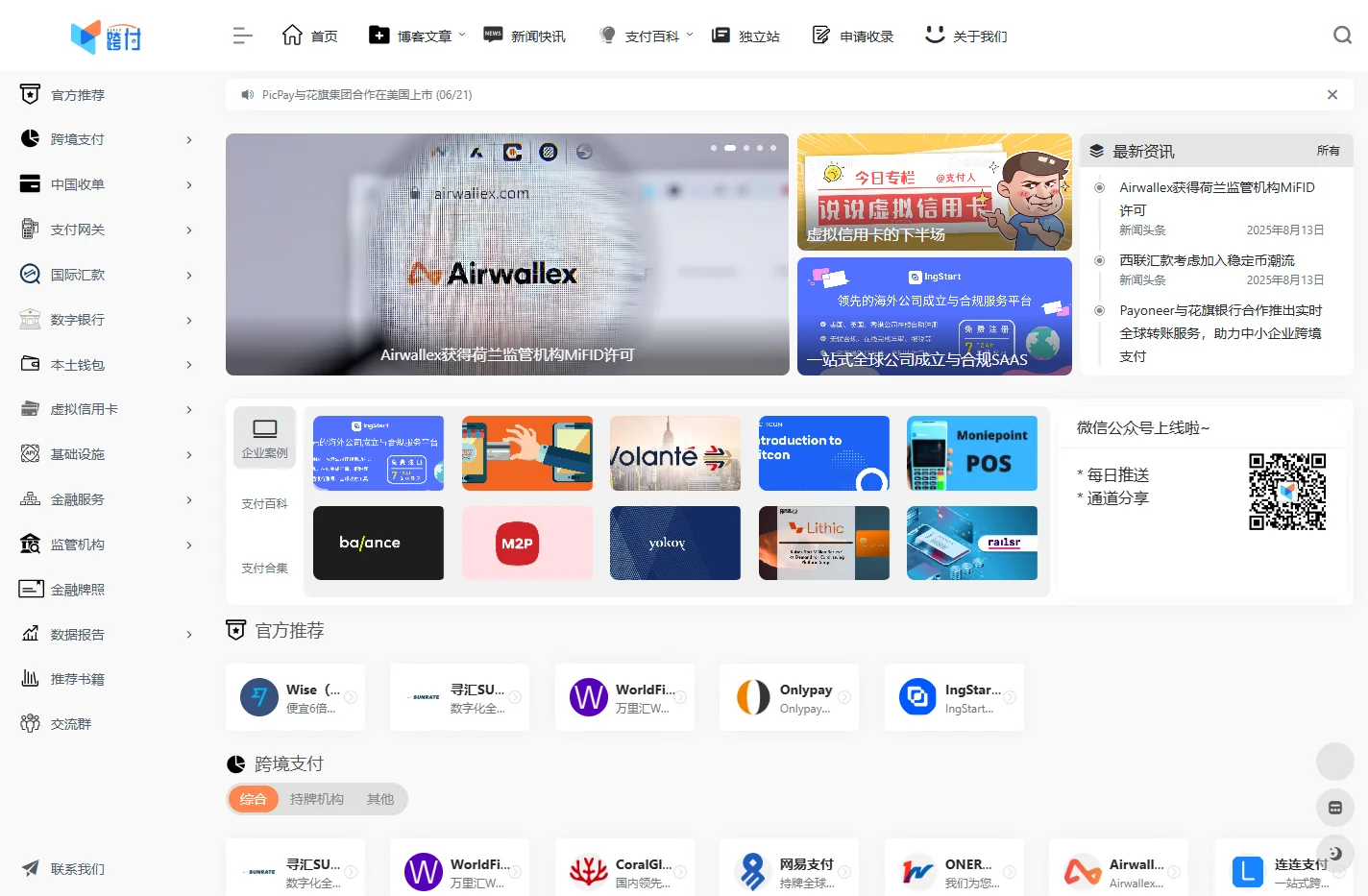The width and height of the screenshot is (1368, 896).
Task: Click the 本土钱包 wallet icon in sidebar
Action: pyautogui.click(x=31, y=364)
